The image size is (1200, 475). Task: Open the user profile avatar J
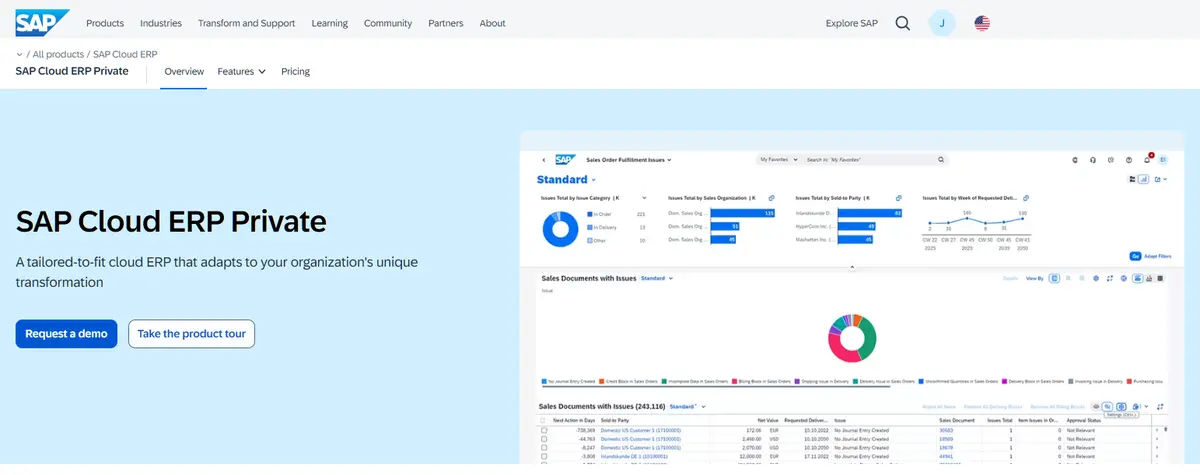click(942, 23)
